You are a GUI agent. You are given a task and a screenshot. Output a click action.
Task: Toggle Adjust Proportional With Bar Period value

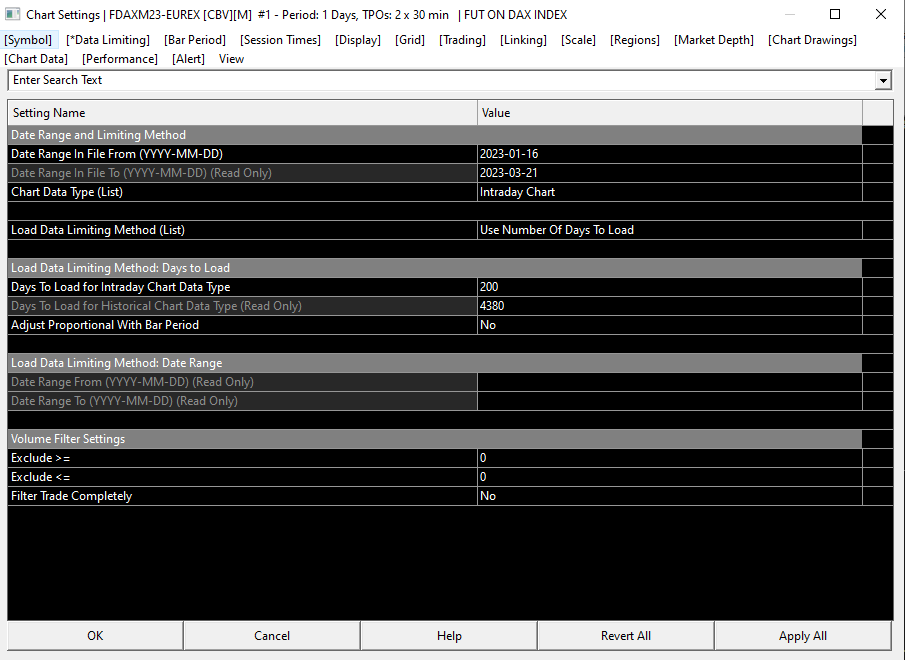point(670,325)
